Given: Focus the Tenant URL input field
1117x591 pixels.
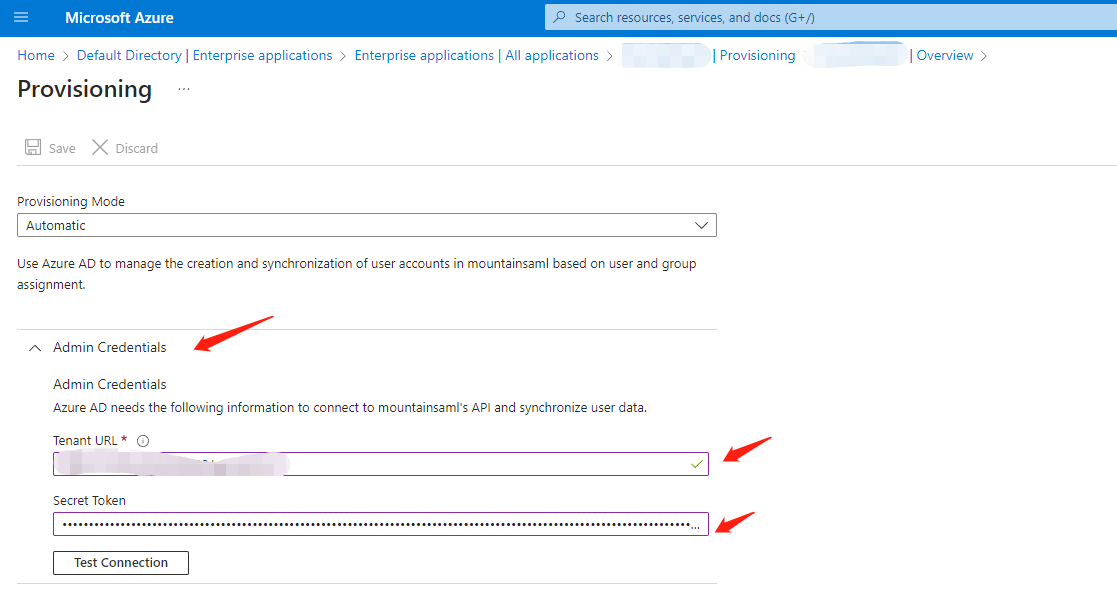Looking at the screenshot, I should [x=381, y=464].
